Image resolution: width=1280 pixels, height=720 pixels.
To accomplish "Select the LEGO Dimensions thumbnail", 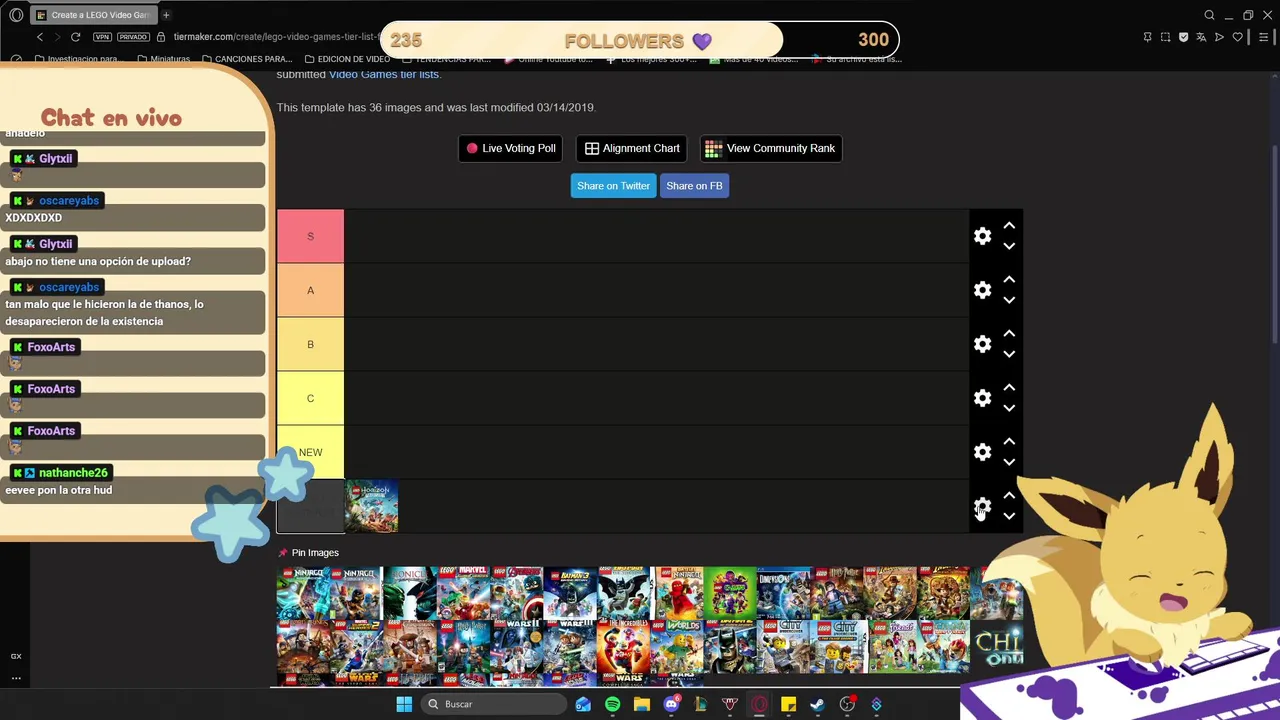I will [783, 593].
